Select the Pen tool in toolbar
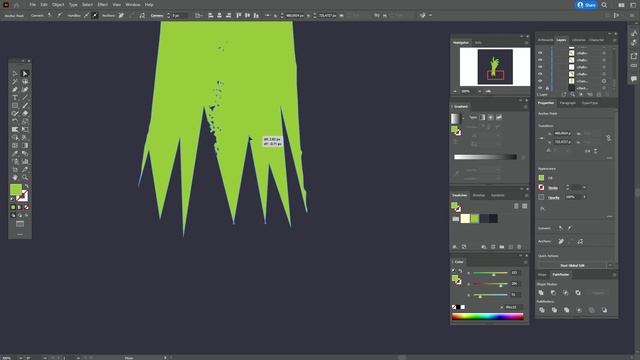Image resolution: width=640 pixels, height=360 pixels. (x=15, y=90)
